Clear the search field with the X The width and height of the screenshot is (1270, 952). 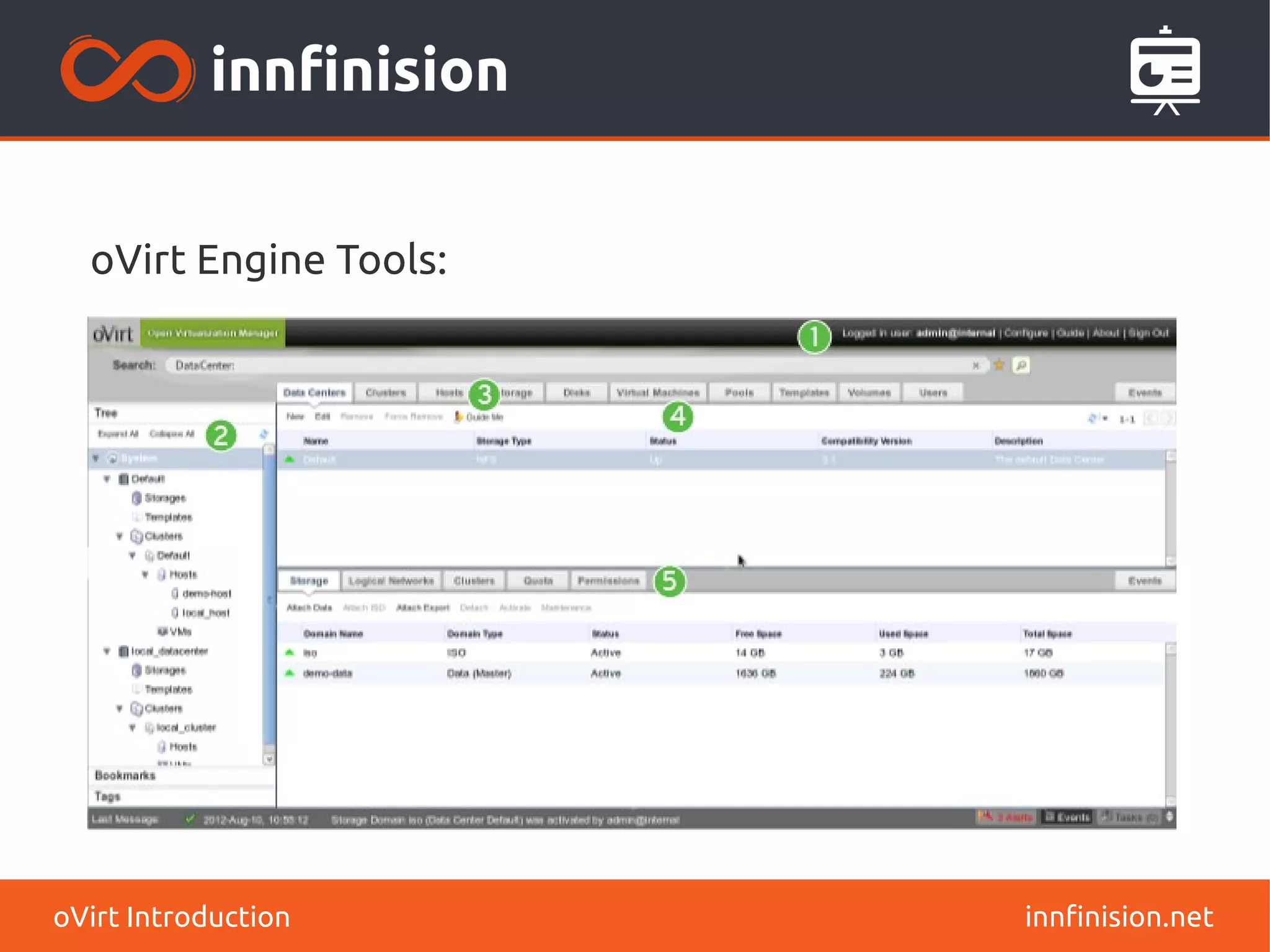pos(975,365)
